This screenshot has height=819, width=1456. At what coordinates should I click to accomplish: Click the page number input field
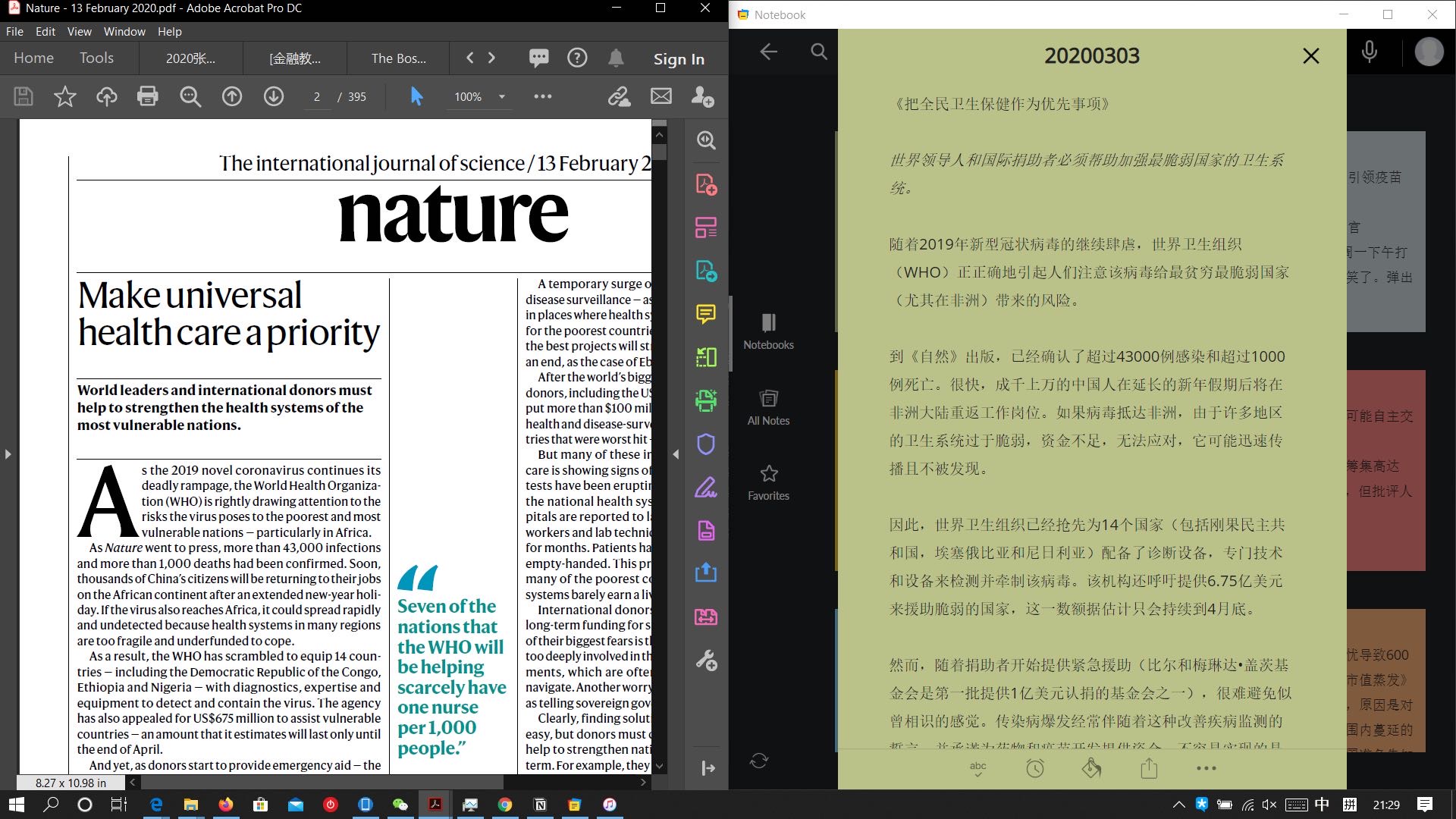pos(317,97)
